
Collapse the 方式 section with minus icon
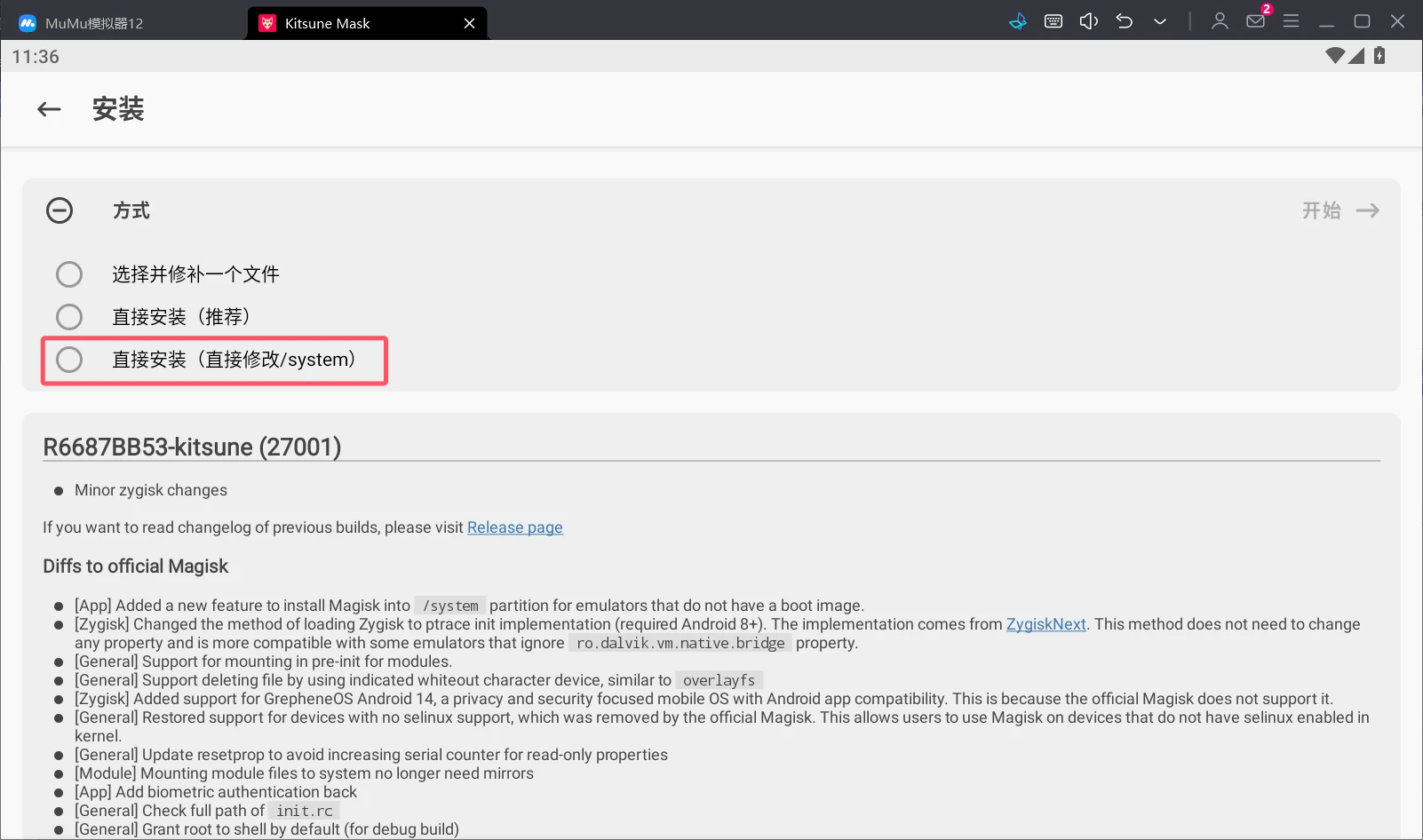coord(60,210)
